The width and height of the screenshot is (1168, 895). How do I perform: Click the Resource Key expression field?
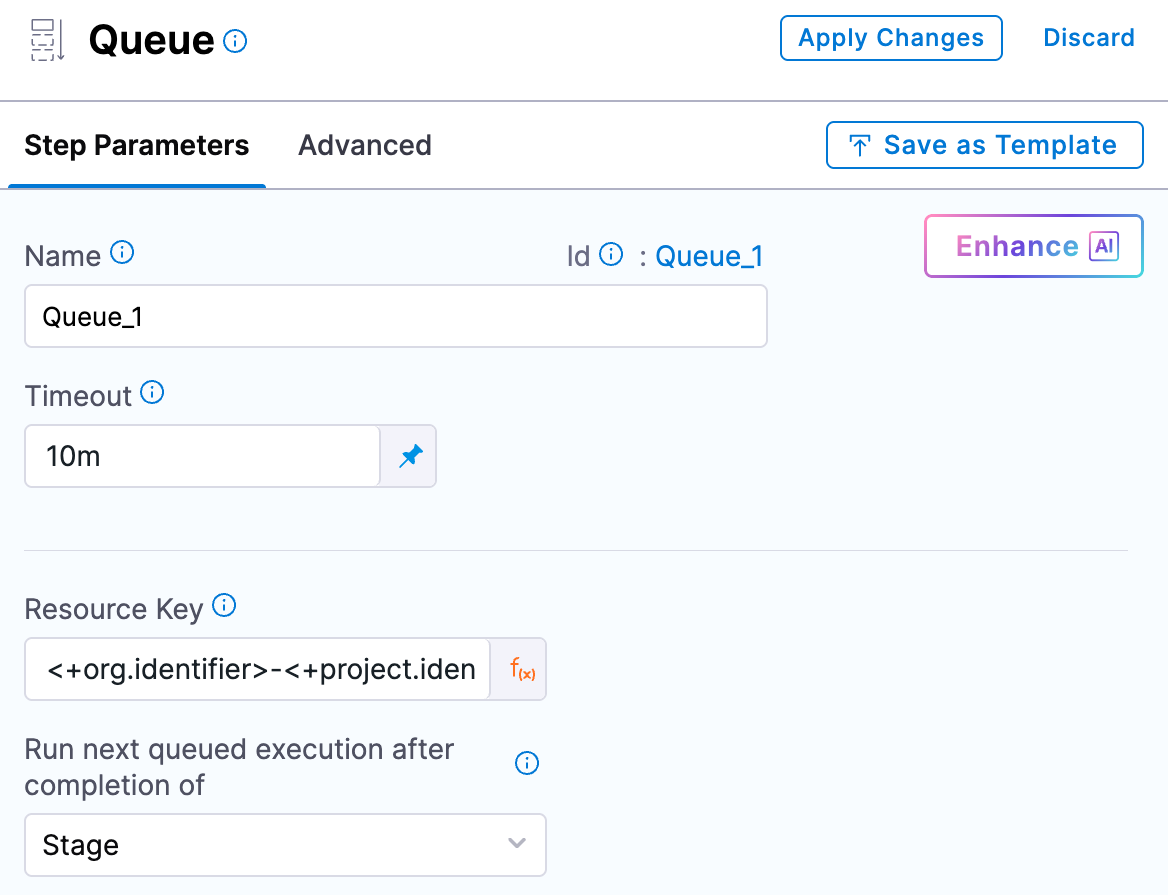[258, 669]
